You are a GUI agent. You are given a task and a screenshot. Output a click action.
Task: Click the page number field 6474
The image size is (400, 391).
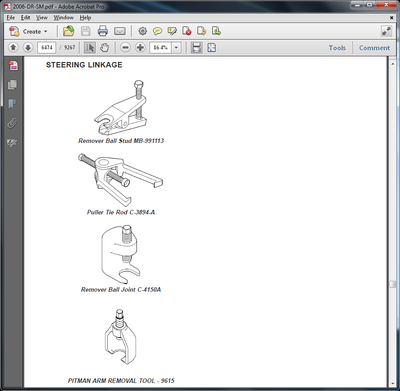click(x=47, y=48)
